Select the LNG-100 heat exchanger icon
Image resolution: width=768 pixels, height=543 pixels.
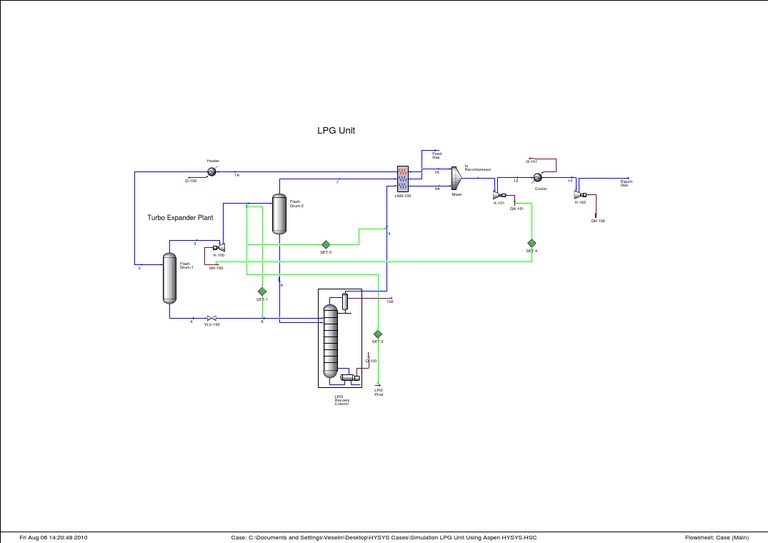coord(403,179)
